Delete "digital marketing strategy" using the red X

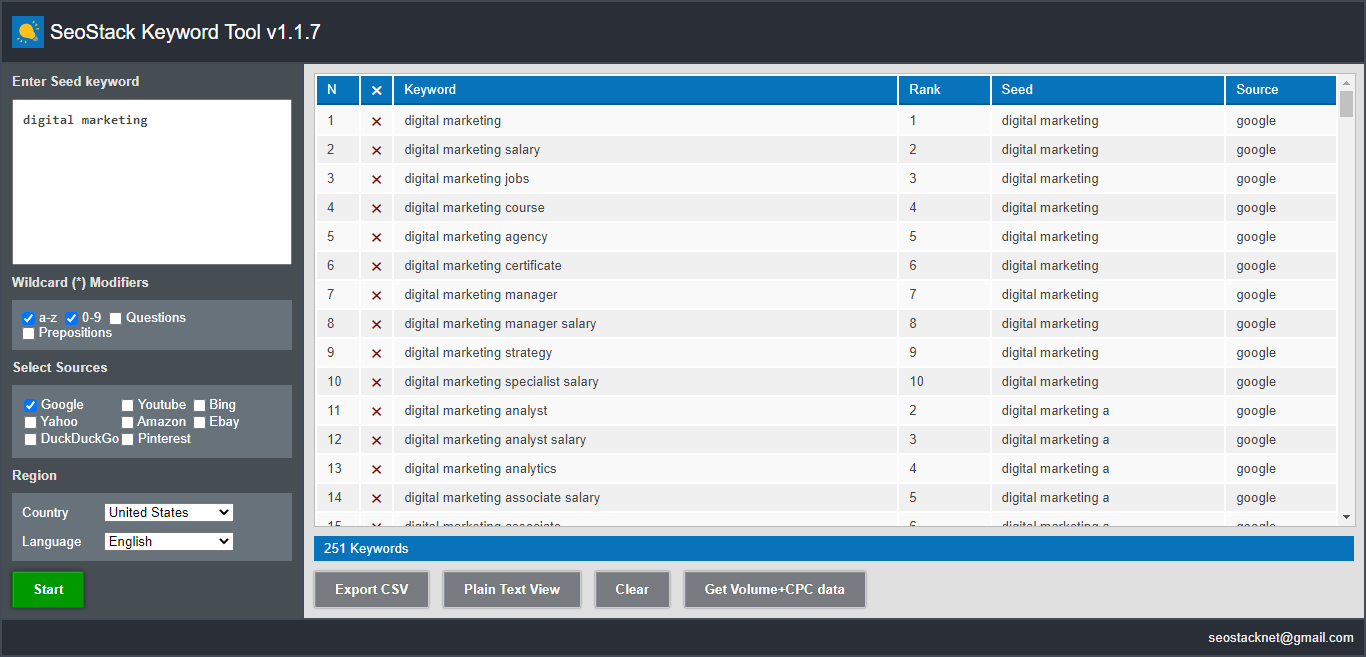pyautogui.click(x=376, y=352)
